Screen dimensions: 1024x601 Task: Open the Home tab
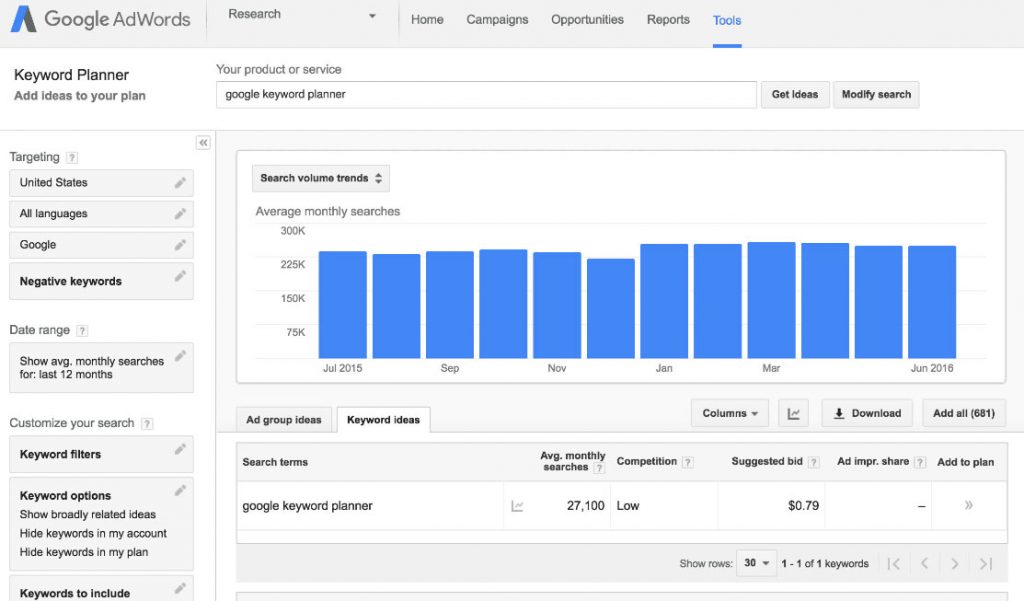[x=427, y=20]
